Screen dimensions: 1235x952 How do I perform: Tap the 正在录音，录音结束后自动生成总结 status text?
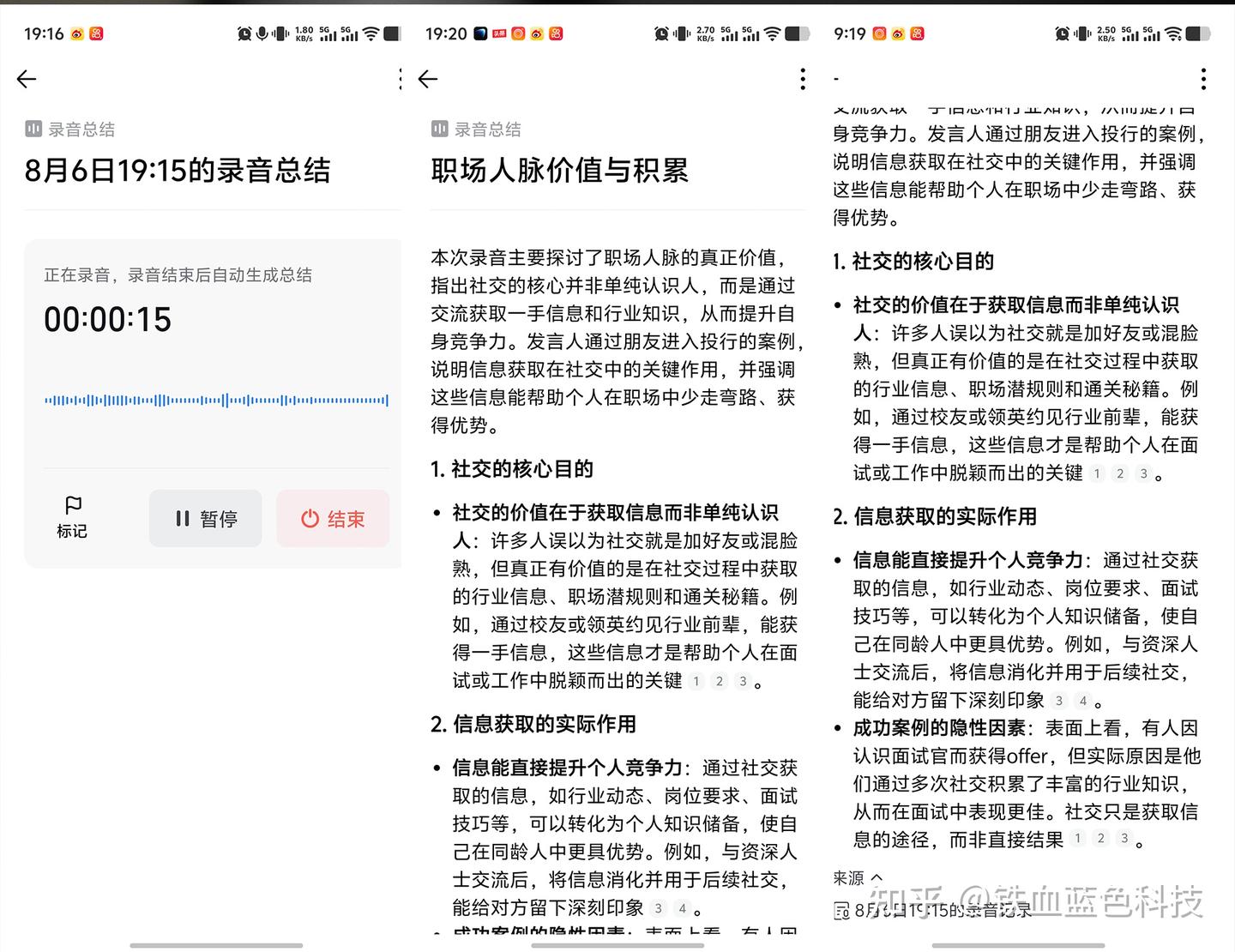pos(178,275)
